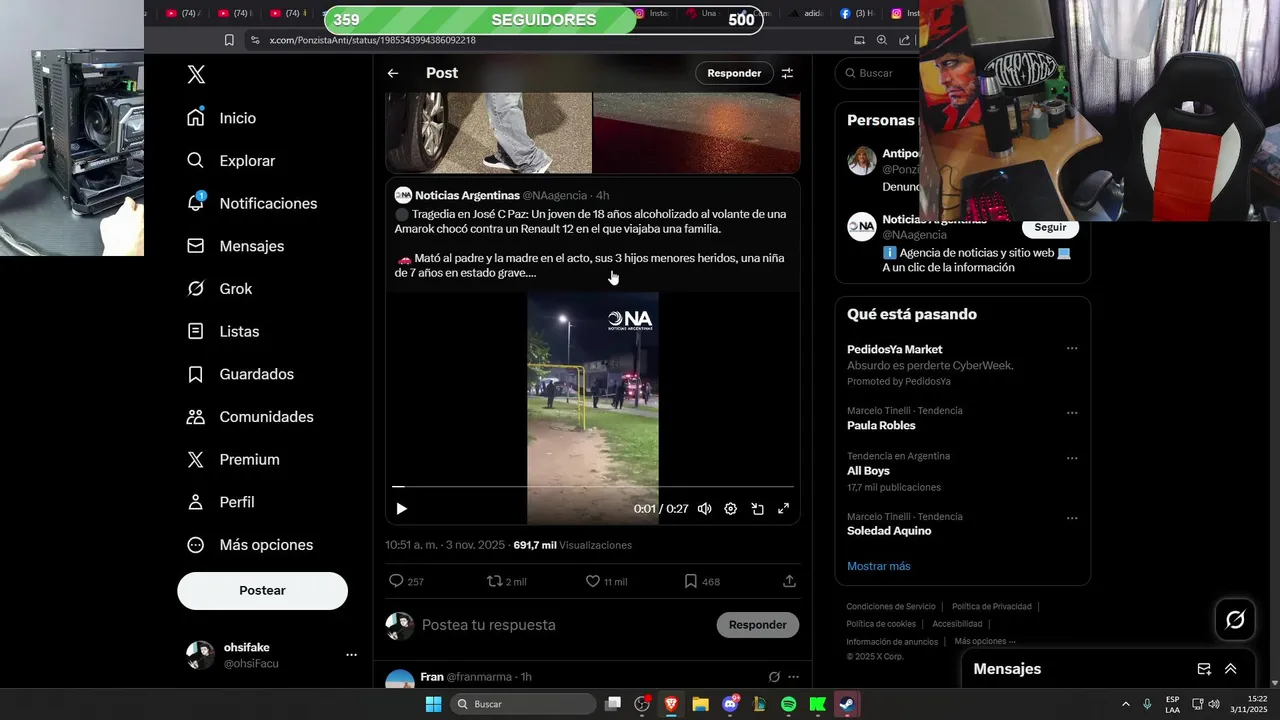The image size is (1280, 720).
Task: Click the Buscar search box on X
Action: click(879, 73)
